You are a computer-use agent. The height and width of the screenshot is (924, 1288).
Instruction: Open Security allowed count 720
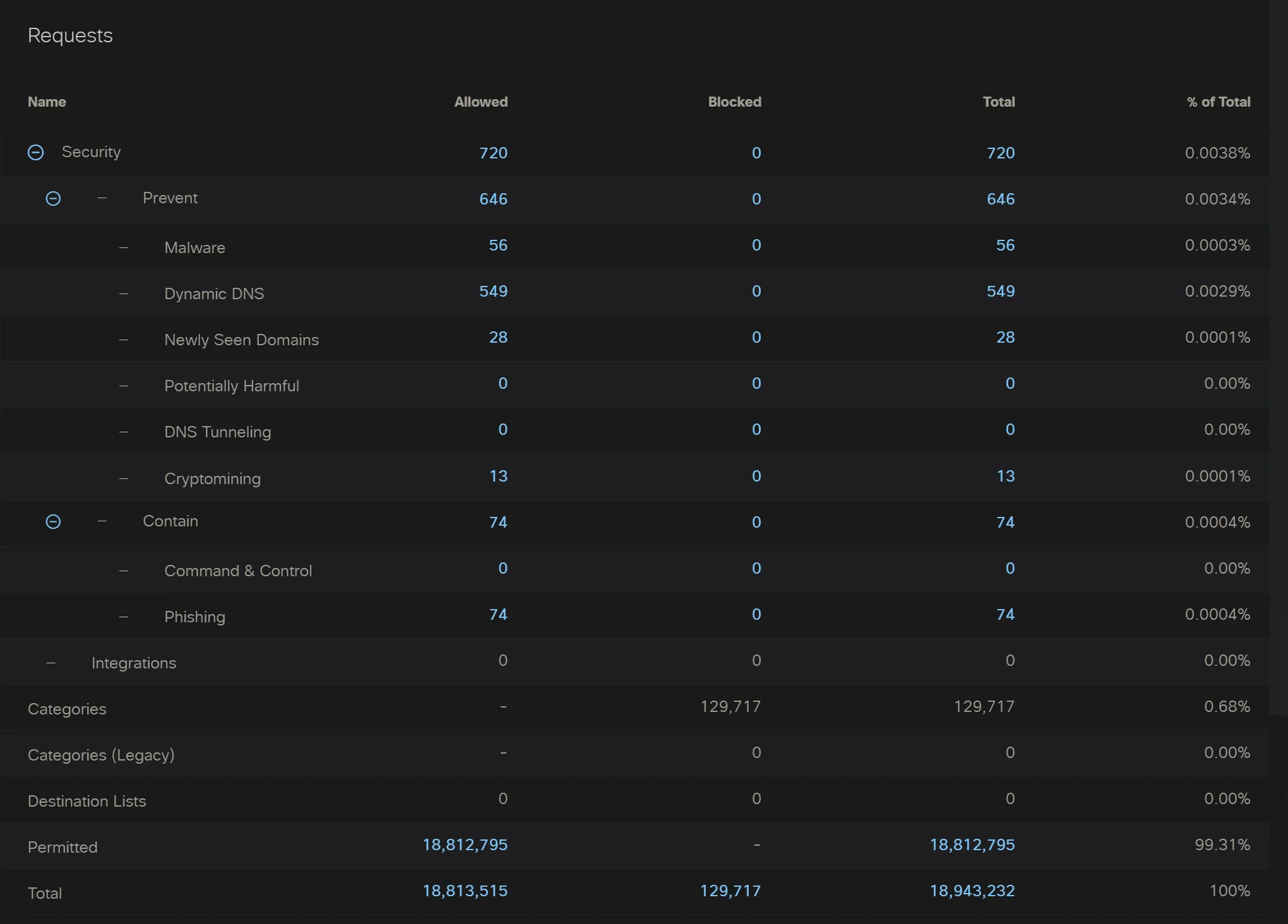(493, 153)
